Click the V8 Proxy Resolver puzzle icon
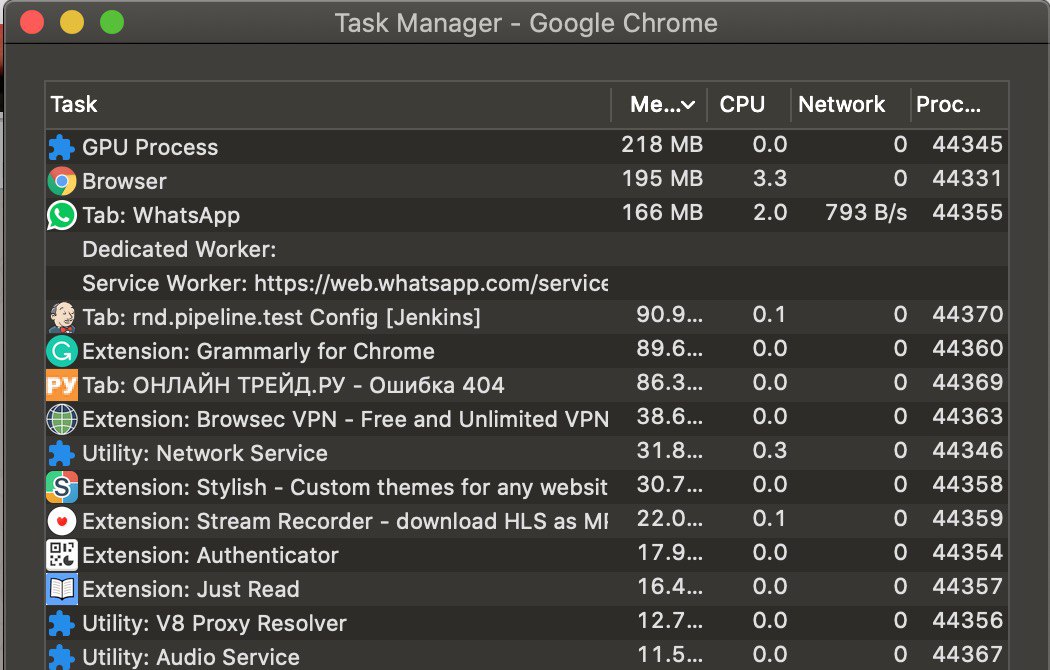The image size is (1050, 670). [x=61, y=624]
